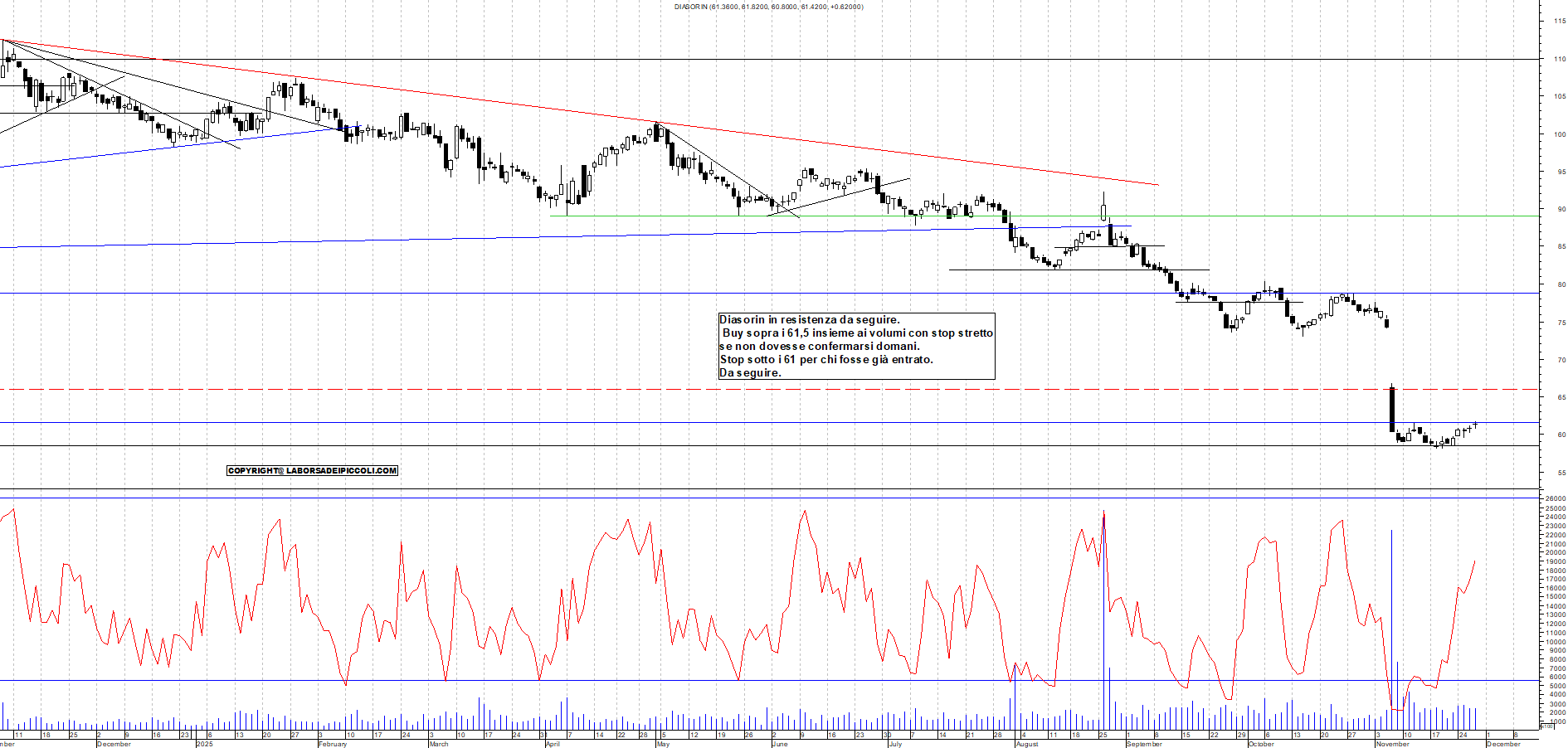Open the COPYRIGHT@ LABORSADEIPICCOLI.COM link
This screenshot has height=748, width=1568.
pyautogui.click(x=313, y=470)
